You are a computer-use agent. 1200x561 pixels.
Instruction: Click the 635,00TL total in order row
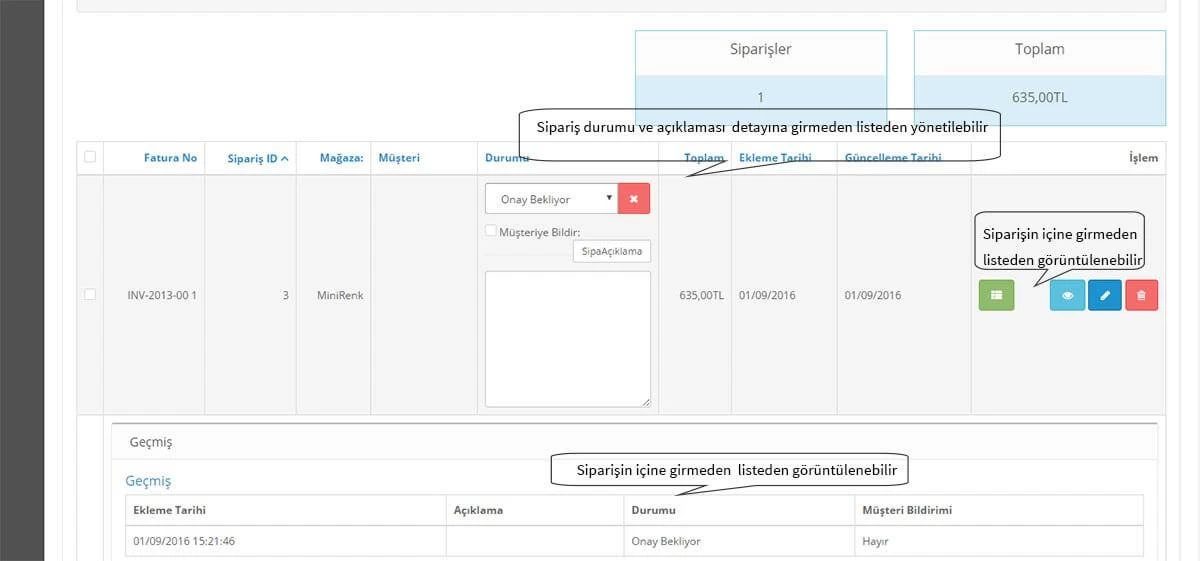tap(701, 296)
